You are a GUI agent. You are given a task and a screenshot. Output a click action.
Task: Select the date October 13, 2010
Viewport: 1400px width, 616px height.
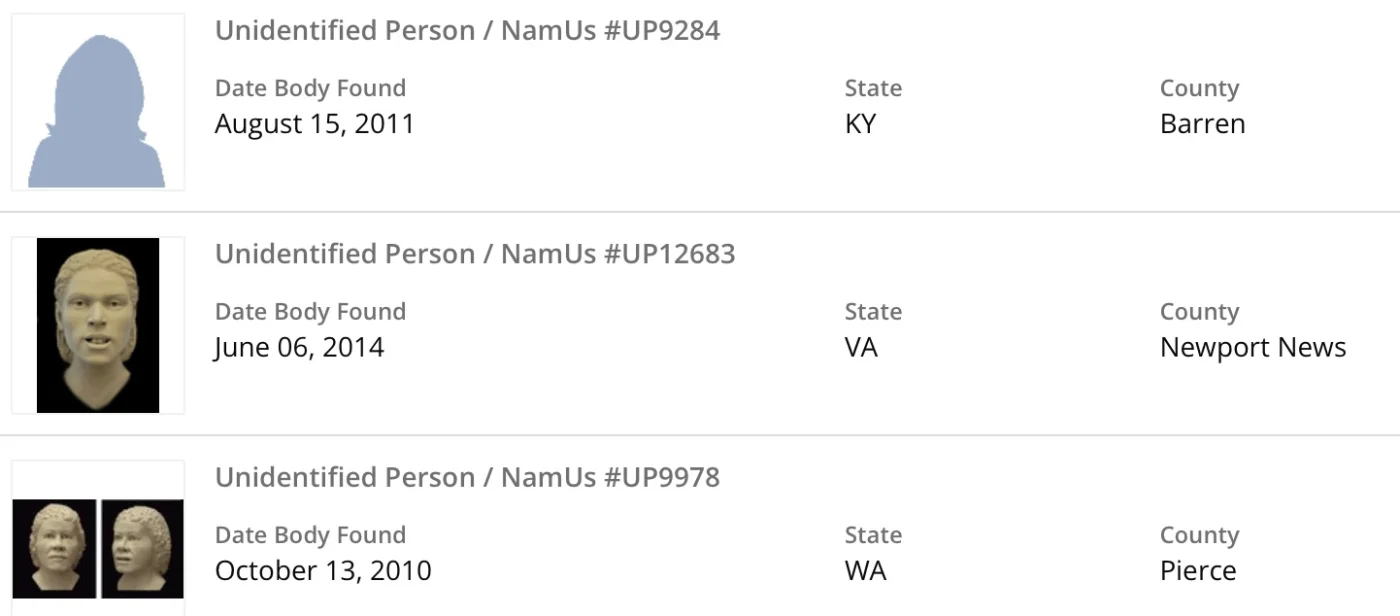323,571
